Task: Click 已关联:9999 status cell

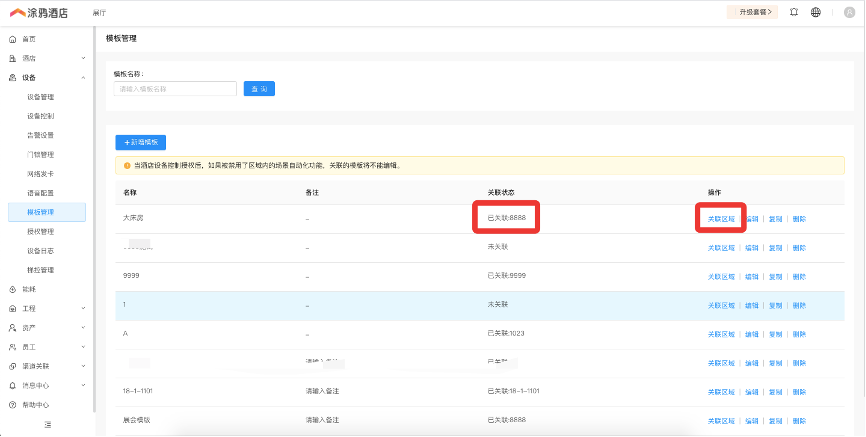Action: click(x=506, y=275)
